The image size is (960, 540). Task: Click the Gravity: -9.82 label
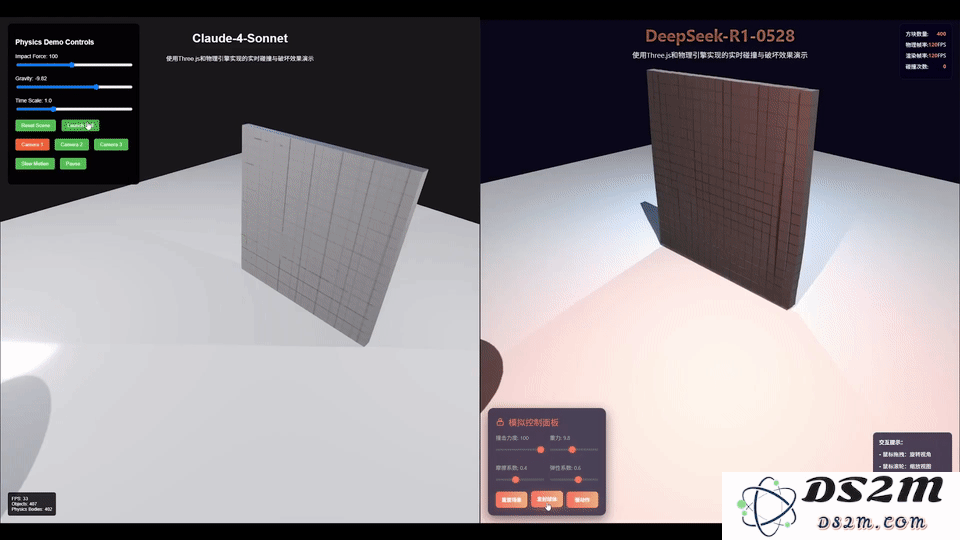(31, 78)
